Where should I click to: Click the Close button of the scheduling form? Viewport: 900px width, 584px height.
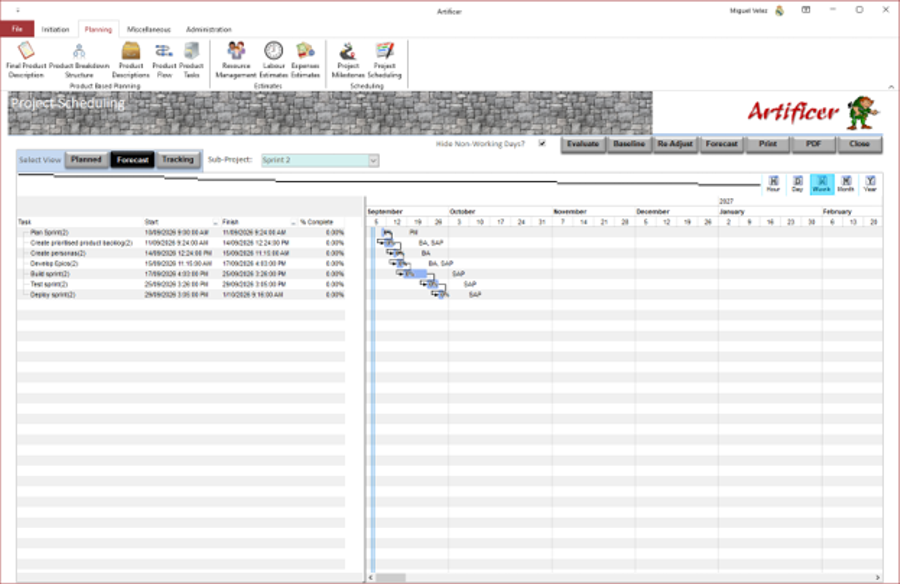click(859, 144)
